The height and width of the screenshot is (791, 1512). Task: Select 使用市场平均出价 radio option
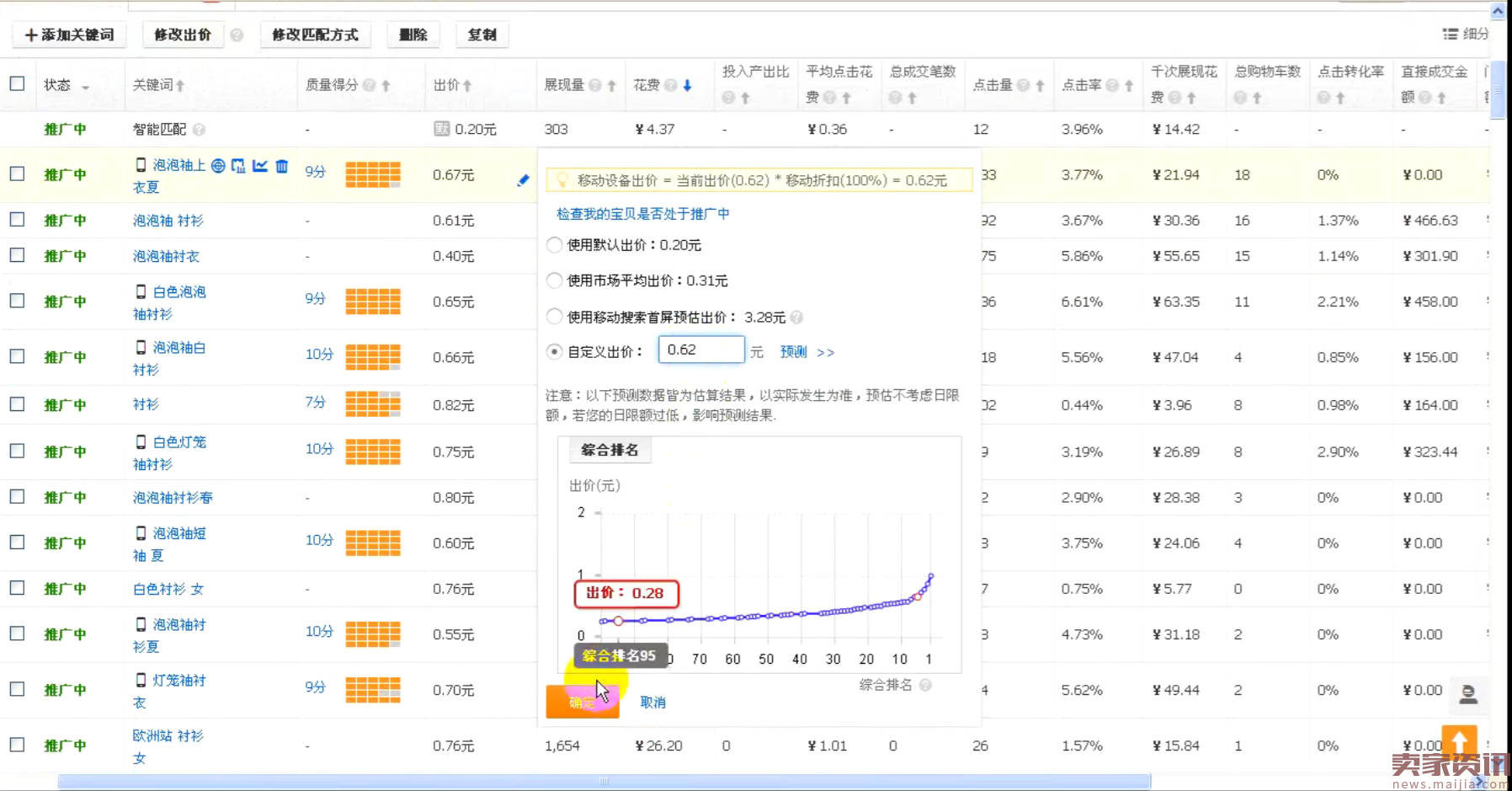[554, 281]
